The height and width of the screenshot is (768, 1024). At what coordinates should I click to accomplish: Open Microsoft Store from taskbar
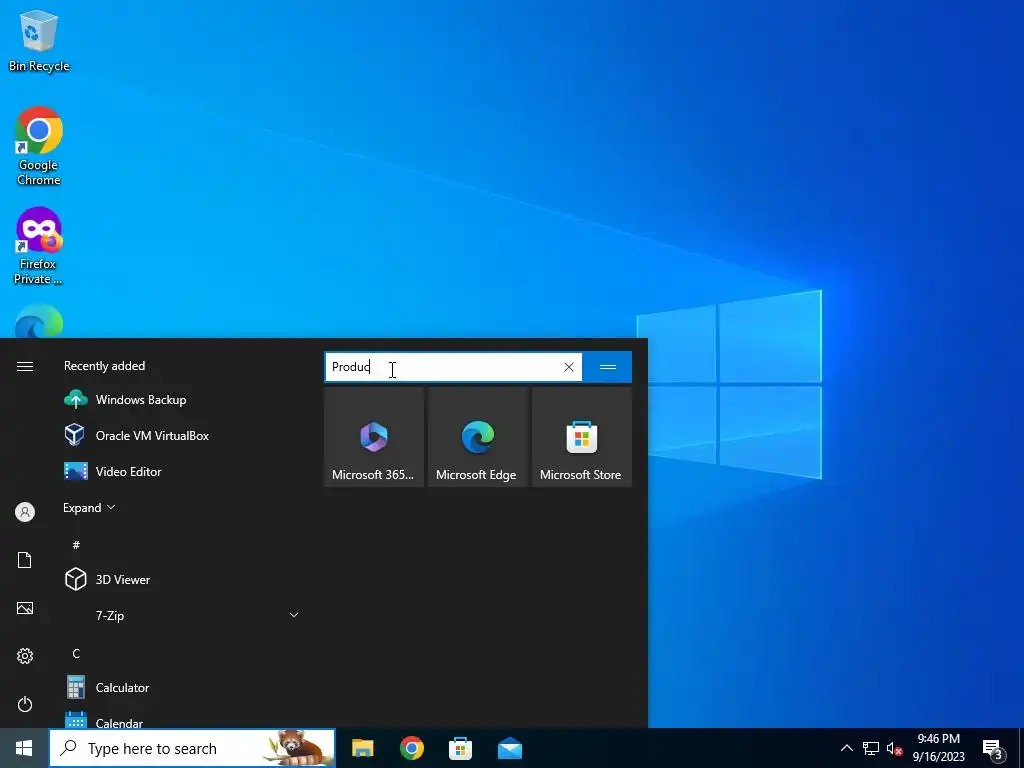click(460, 748)
